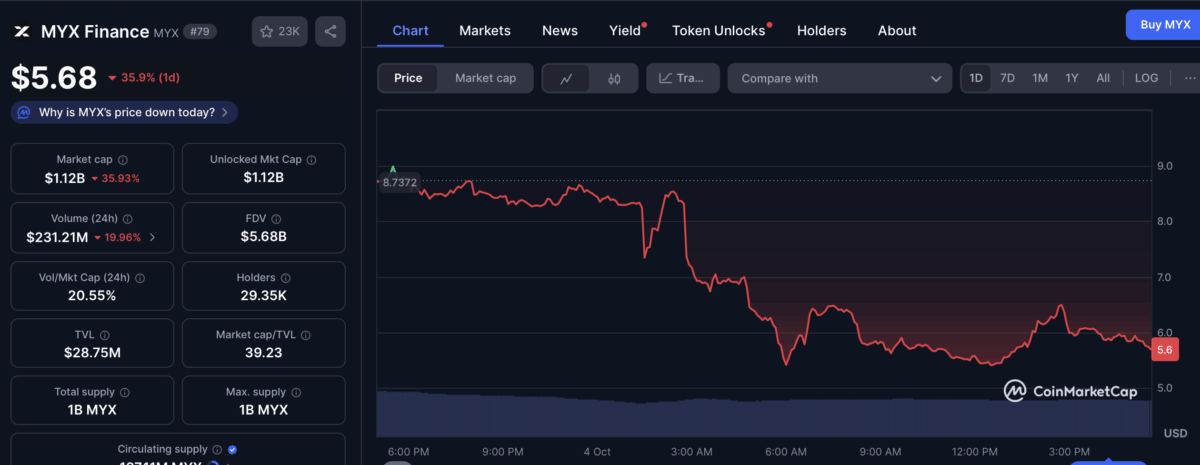Viewport: 1200px width, 465px height.
Task: Click the 8.7372 opening price label
Action: click(x=399, y=182)
